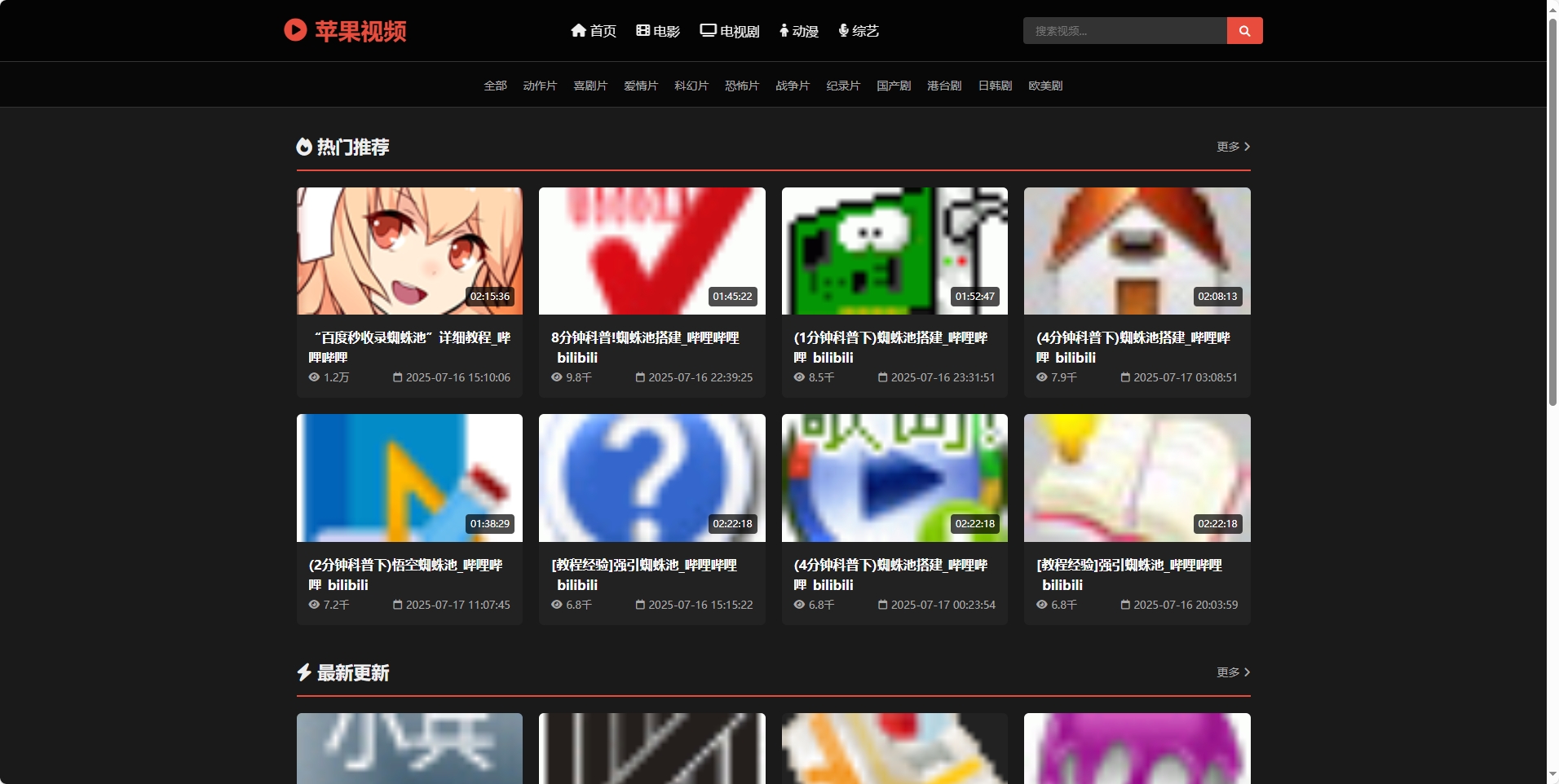Click the figure icon beside 动漫

(x=784, y=30)
